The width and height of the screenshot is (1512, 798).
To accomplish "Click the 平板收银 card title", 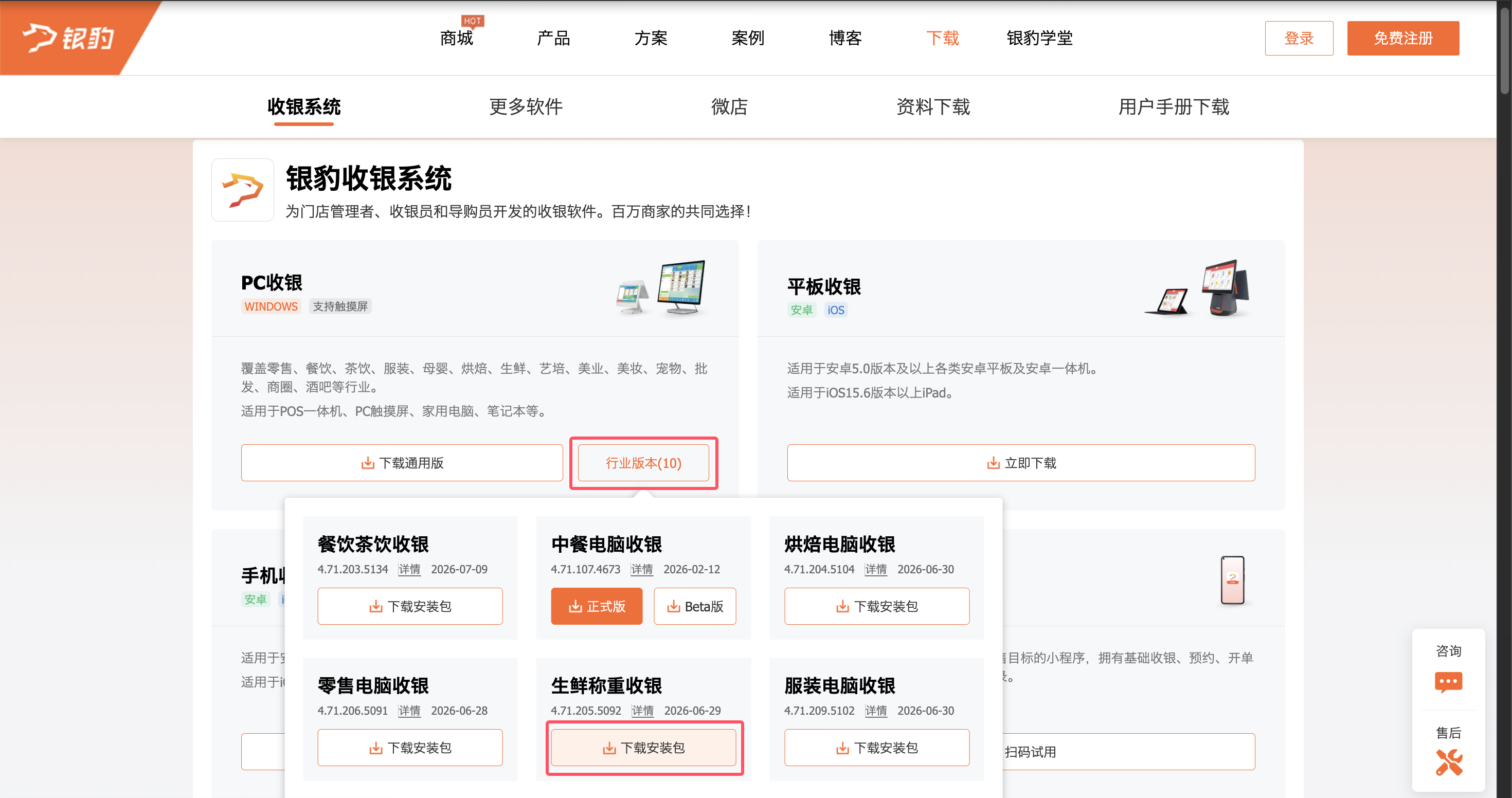I will [824, 286].
